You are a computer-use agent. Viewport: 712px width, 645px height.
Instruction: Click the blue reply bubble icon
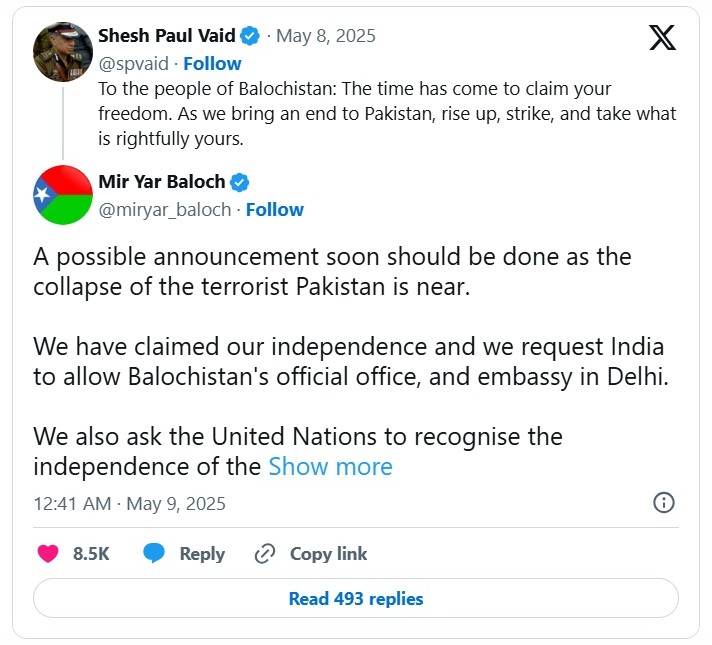pyautogui.click(x=154, y=553)
